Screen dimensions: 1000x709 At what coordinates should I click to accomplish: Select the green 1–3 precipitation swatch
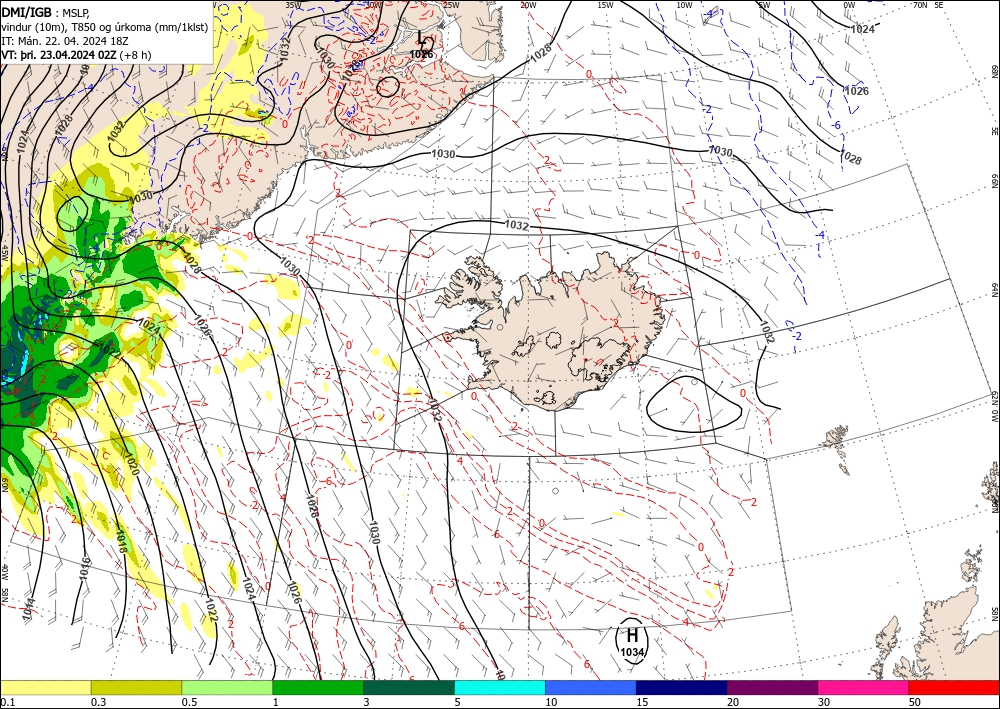[318, 687]
